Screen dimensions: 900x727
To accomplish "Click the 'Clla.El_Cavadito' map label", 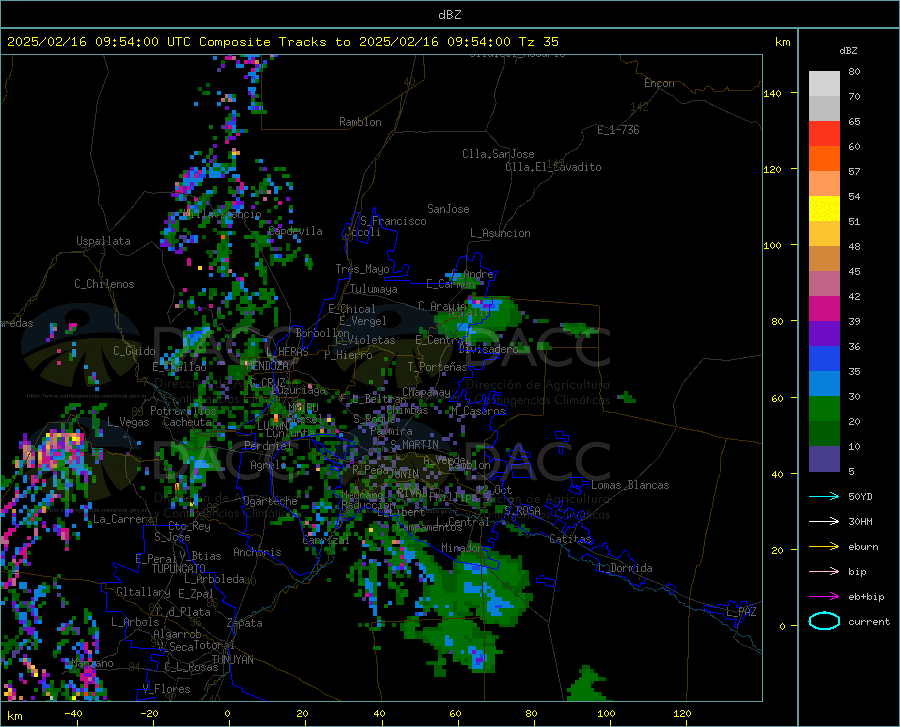I will (553, 167).
